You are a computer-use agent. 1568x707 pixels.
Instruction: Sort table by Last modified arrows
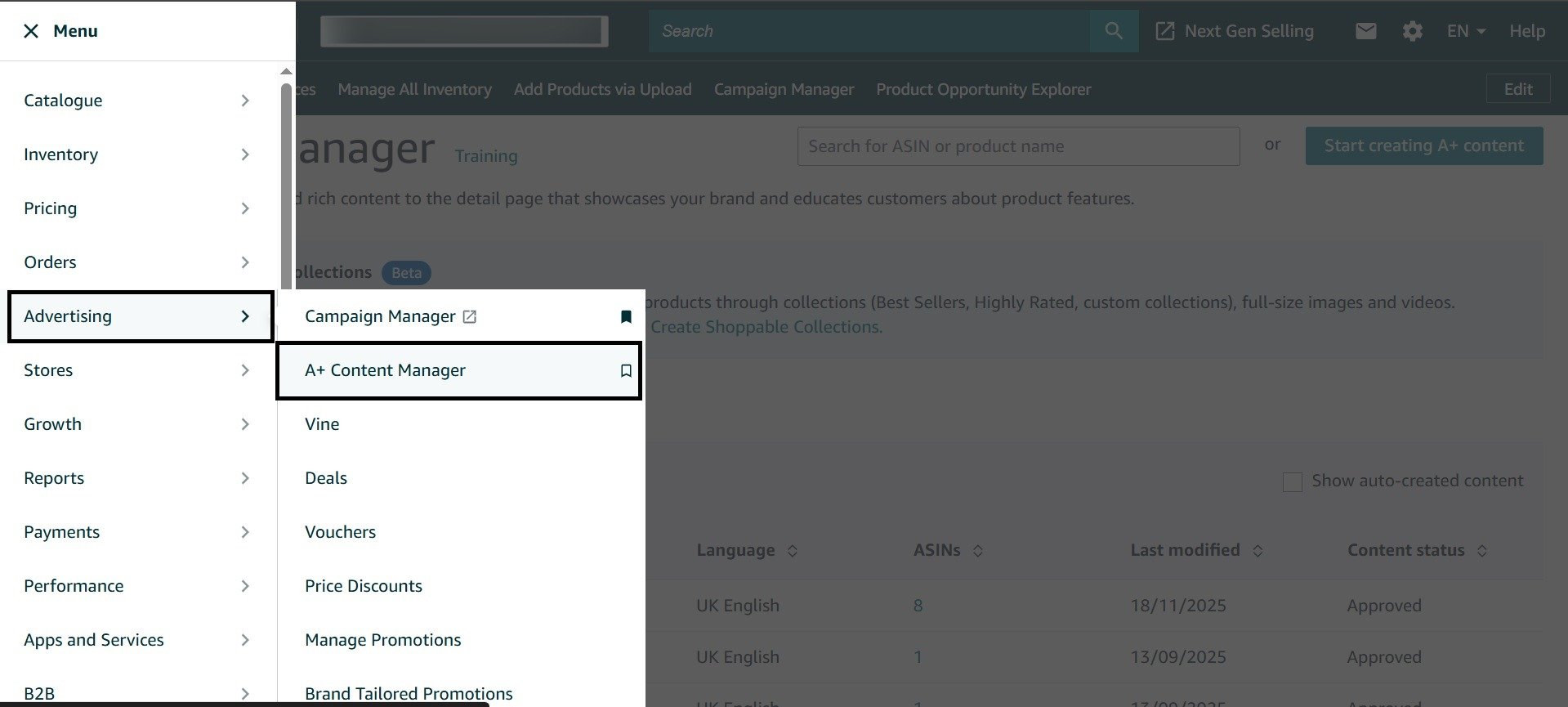[1258, 551]
